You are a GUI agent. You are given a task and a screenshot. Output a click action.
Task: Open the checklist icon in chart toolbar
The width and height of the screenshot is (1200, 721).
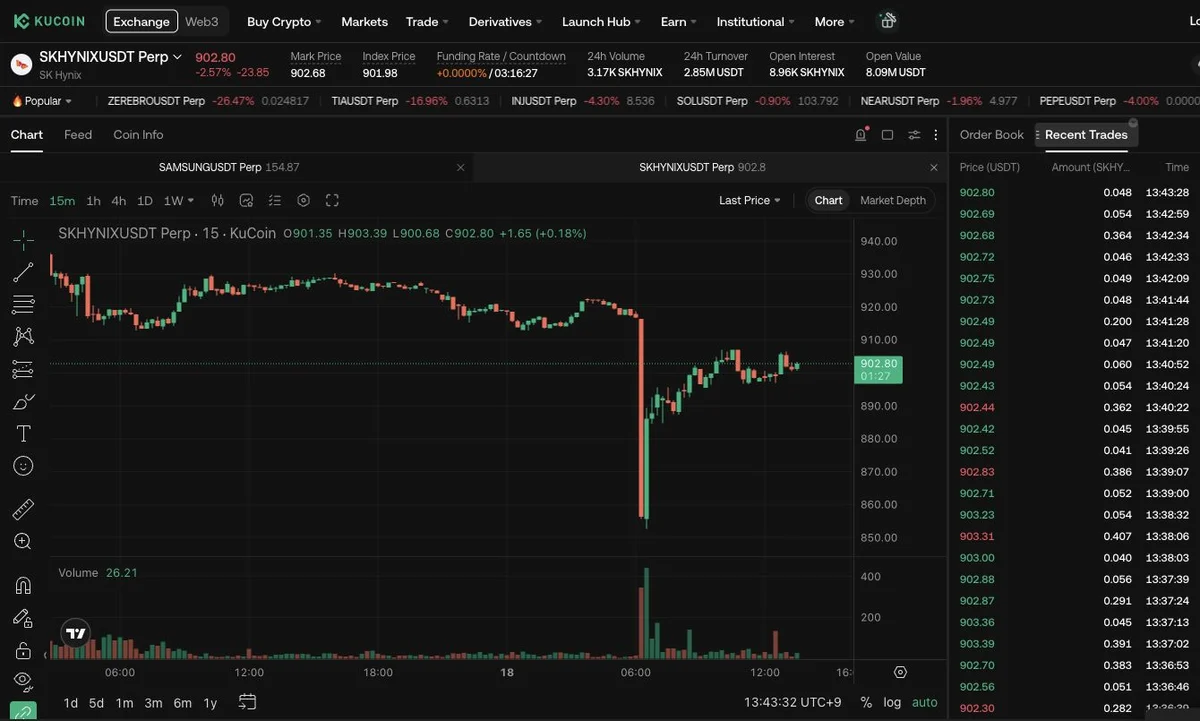point(275,200)
